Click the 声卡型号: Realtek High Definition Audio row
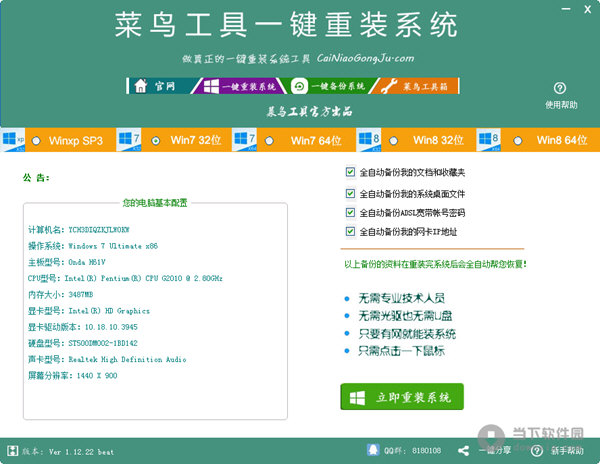 [x=107, y=359]
